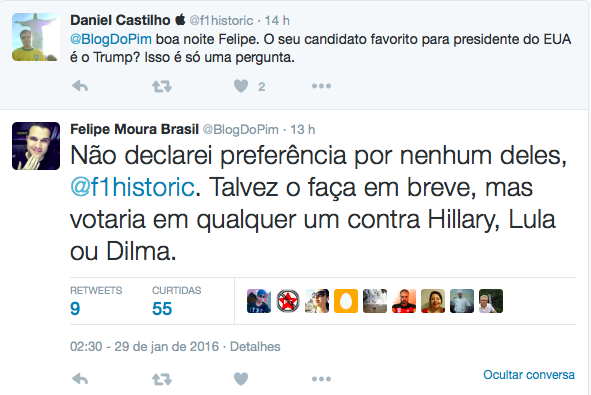View the 55 curtidas list

[x=176, y=301]
